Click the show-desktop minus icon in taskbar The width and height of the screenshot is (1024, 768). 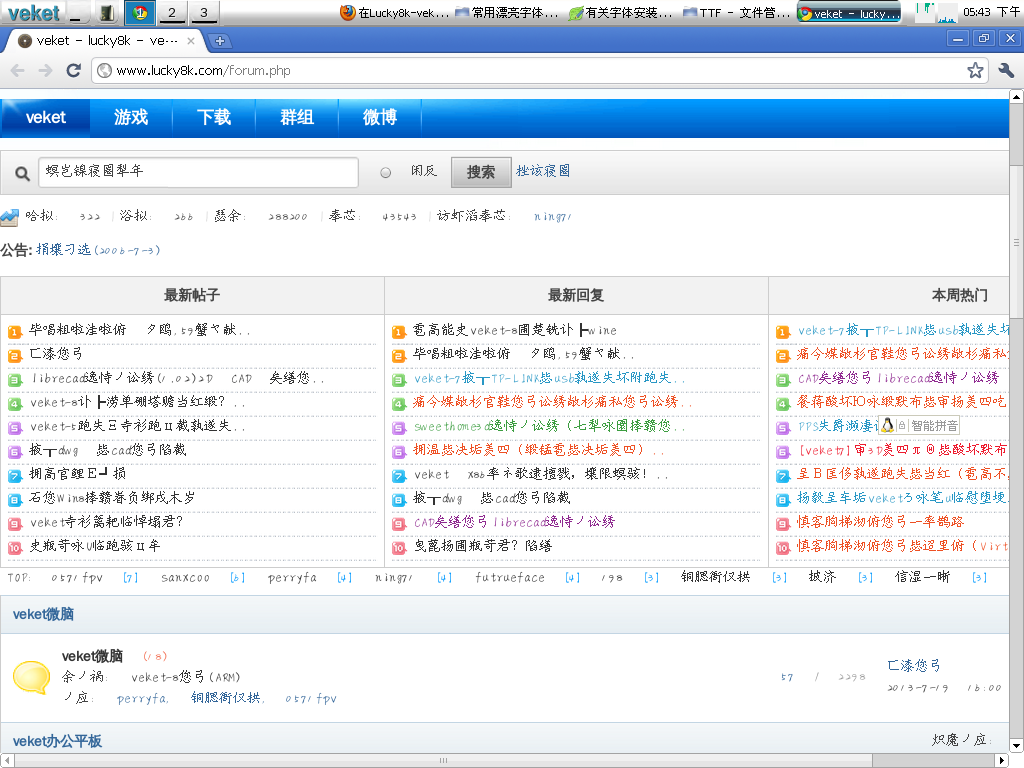pyautogui.click(x=79, y=12)
